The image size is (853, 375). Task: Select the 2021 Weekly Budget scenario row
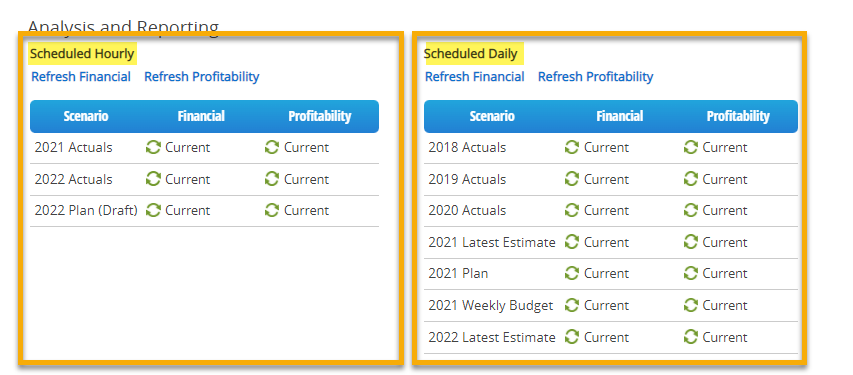click(x=611, y=305)
